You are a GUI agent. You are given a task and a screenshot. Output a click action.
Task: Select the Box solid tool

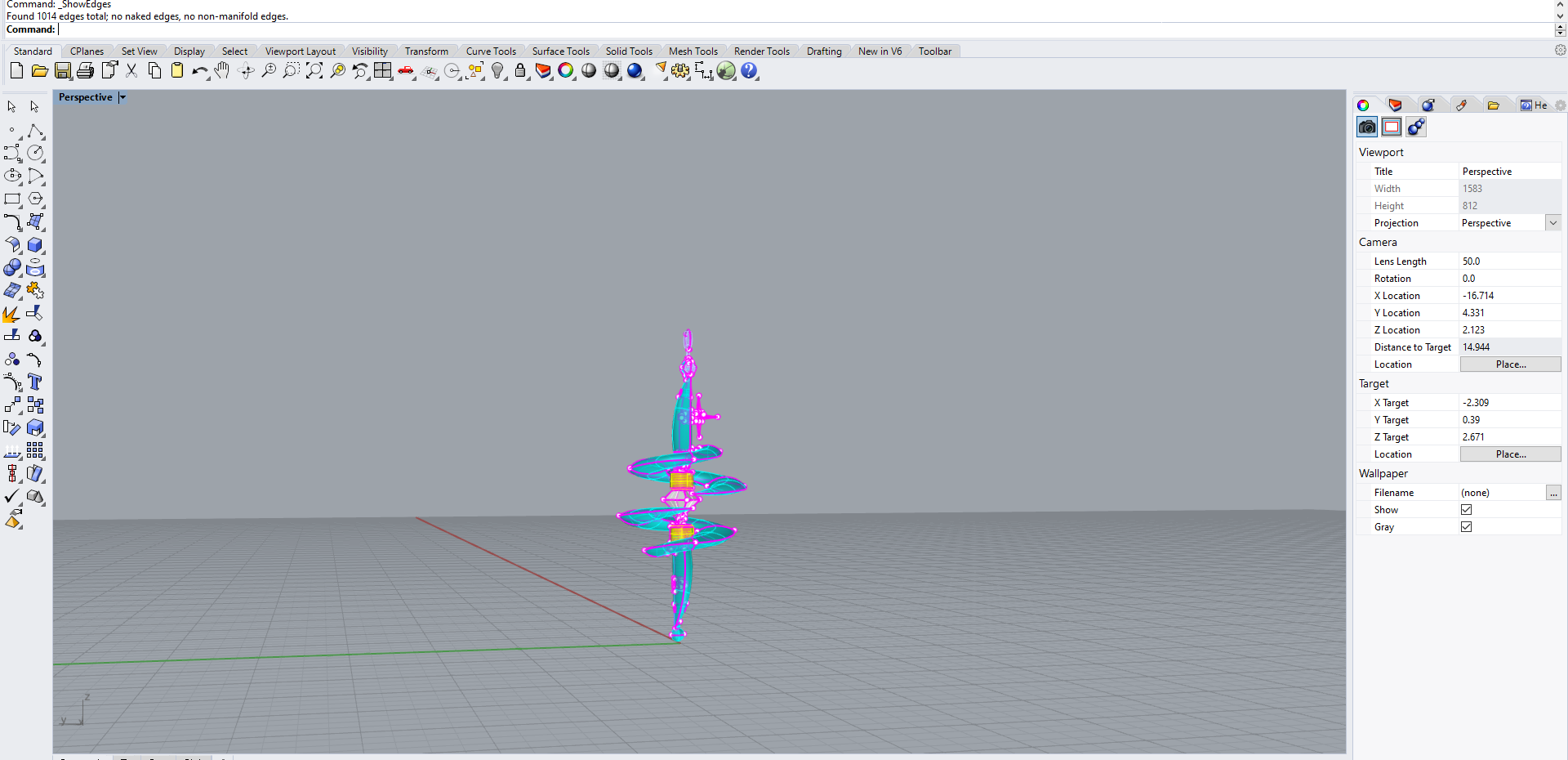tap(35, 245)
